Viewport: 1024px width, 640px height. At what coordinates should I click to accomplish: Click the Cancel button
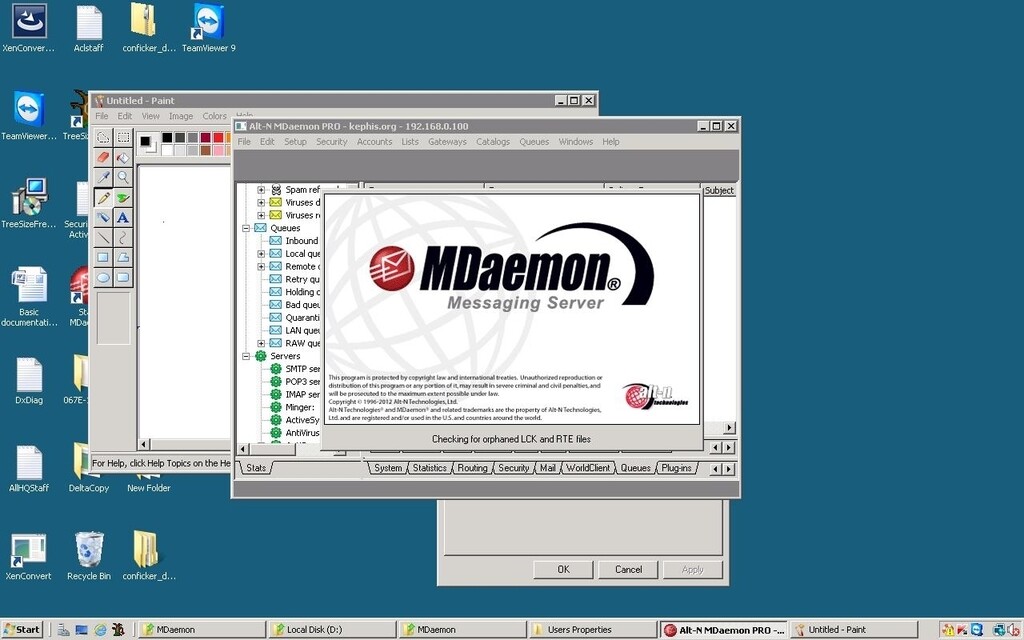628,569
